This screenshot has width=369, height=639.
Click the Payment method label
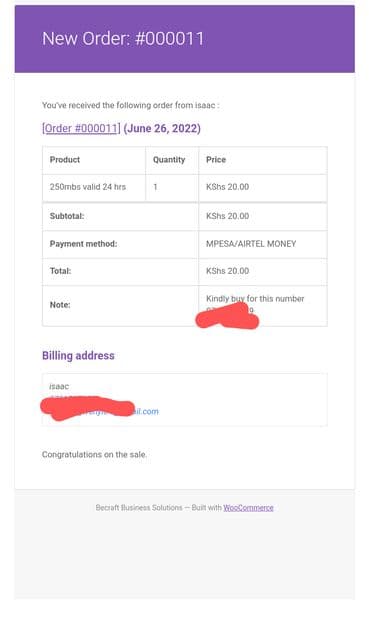point(83,244)
